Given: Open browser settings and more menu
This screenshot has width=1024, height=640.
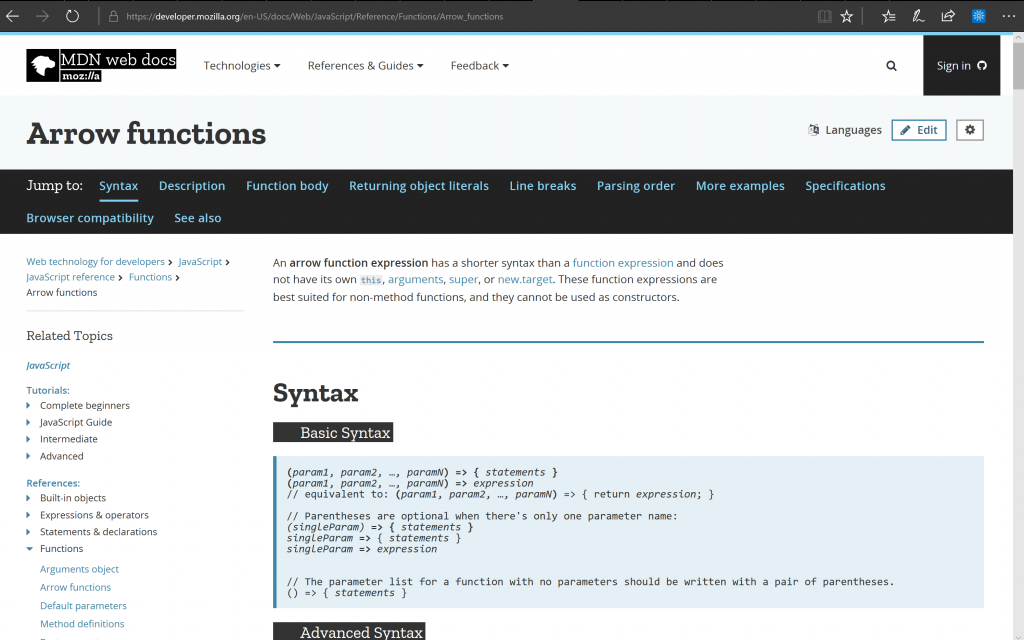Looking at the screenshot, I should click(1008, 16).
